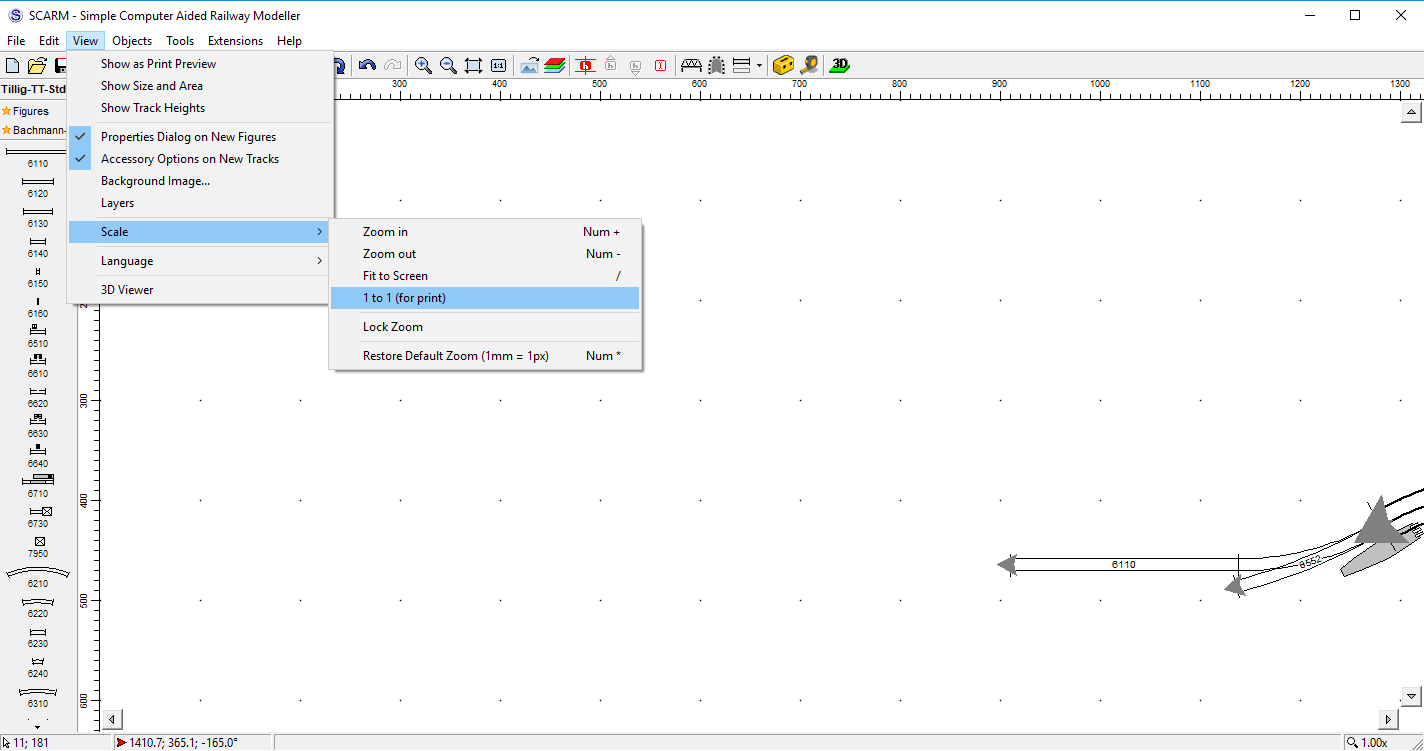Open dropdown arrow beside the platform icon
1424x751 pixels.
tap(759, 65)
